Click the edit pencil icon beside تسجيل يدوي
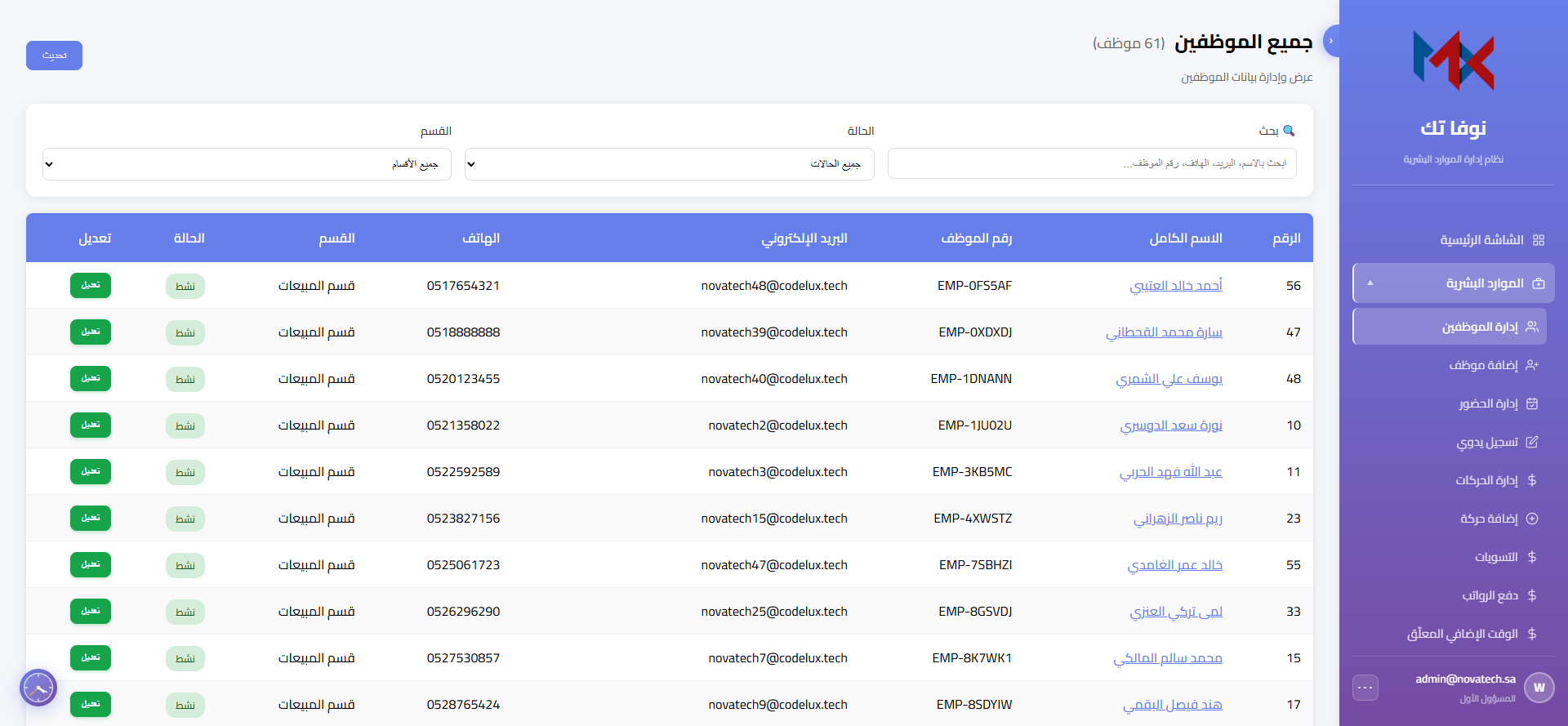Image resolution: width=1568 pixels, height=726 pixels. (x=1532, y=442)
